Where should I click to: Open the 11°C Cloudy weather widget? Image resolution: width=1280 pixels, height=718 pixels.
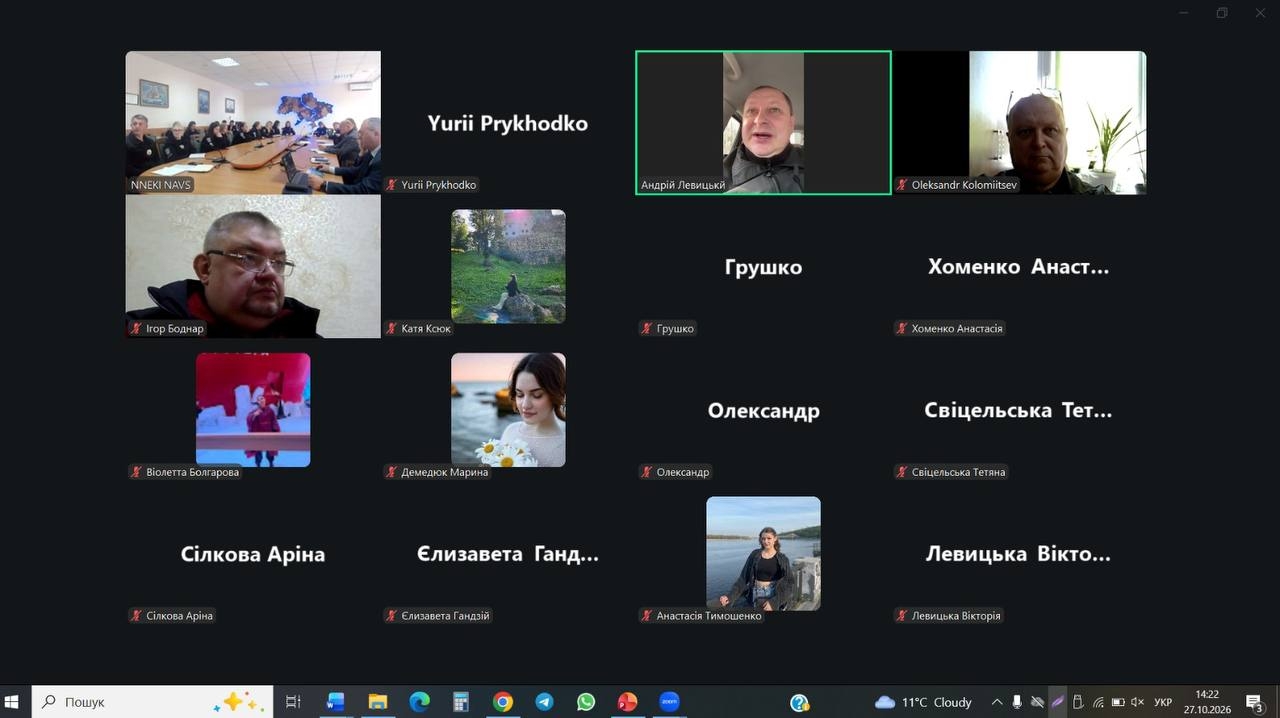923,702
